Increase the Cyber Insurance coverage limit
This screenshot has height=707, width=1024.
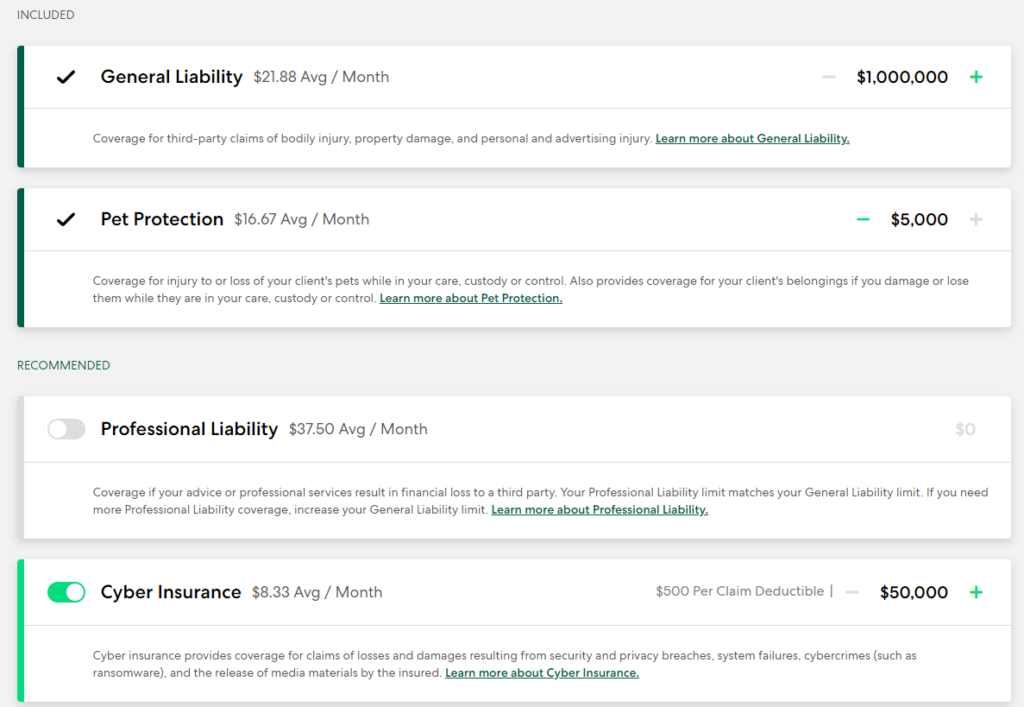(975, 592)
